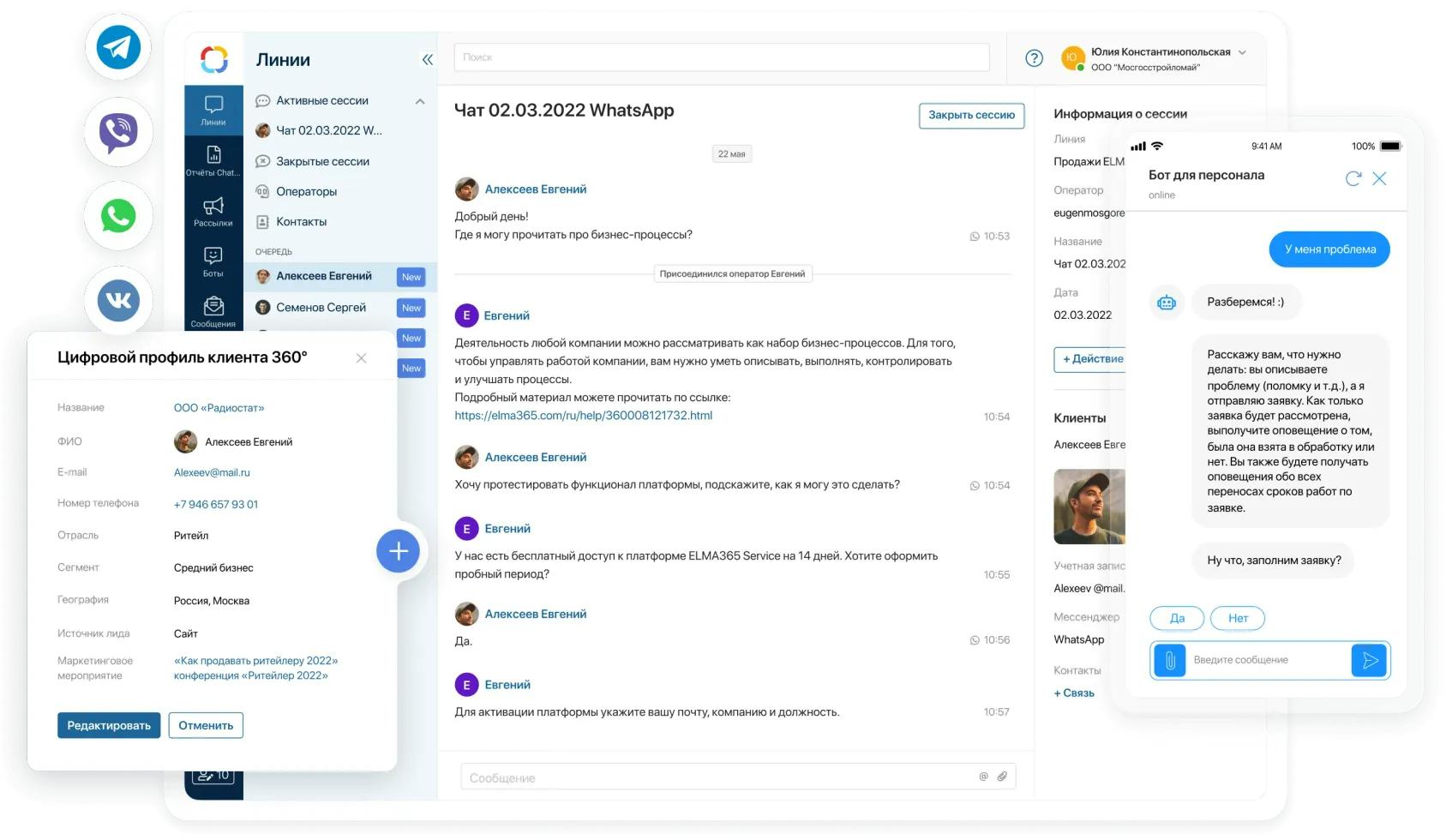
Task: Select the chat Чат 02.03.2022 WhatsApp
Action: (330, 130)
